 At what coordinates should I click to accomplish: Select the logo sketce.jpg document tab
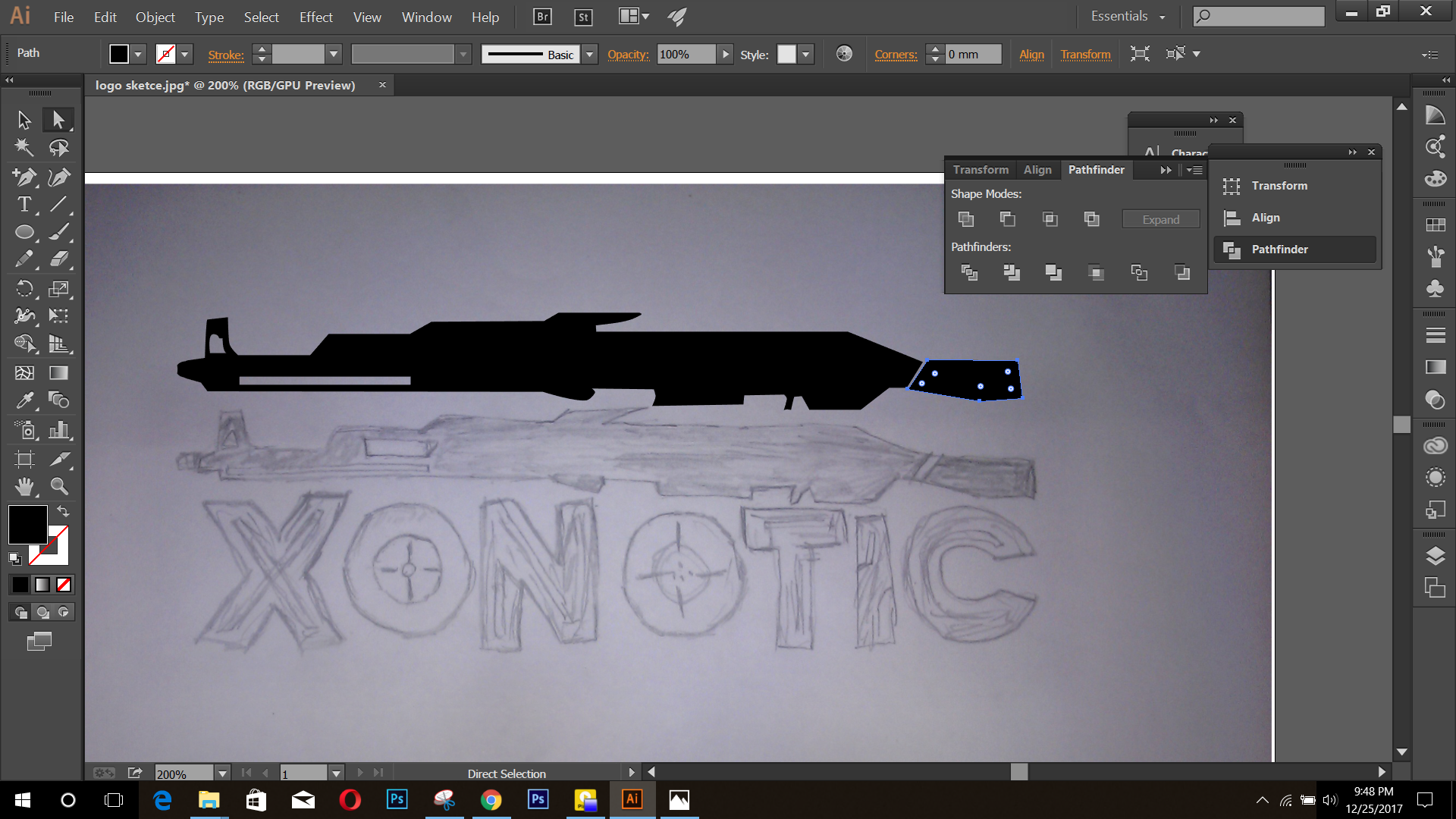tap(224, 86)
